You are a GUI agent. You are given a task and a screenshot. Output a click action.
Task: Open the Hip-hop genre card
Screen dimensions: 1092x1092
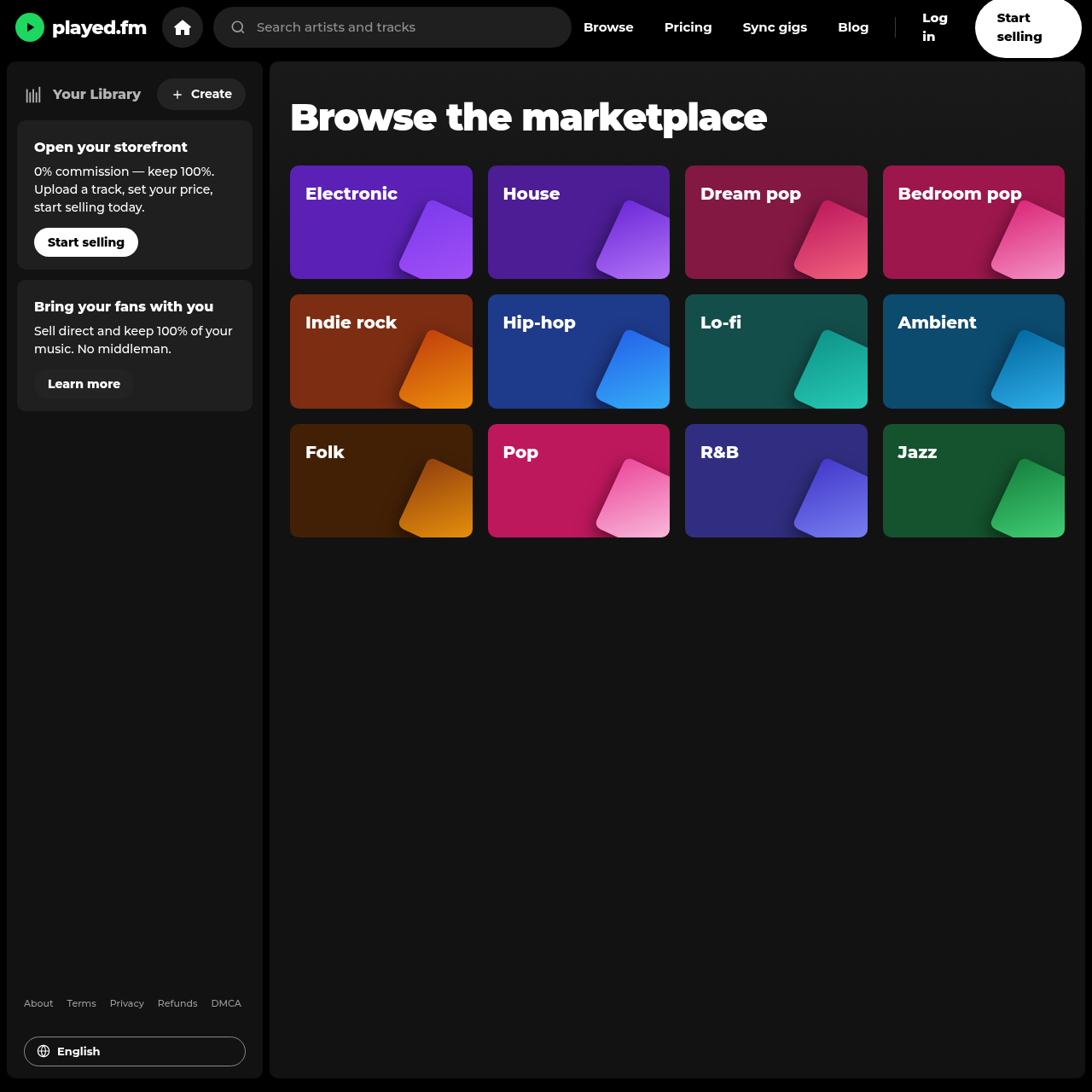pyautogui.click(x=578, y=351)
